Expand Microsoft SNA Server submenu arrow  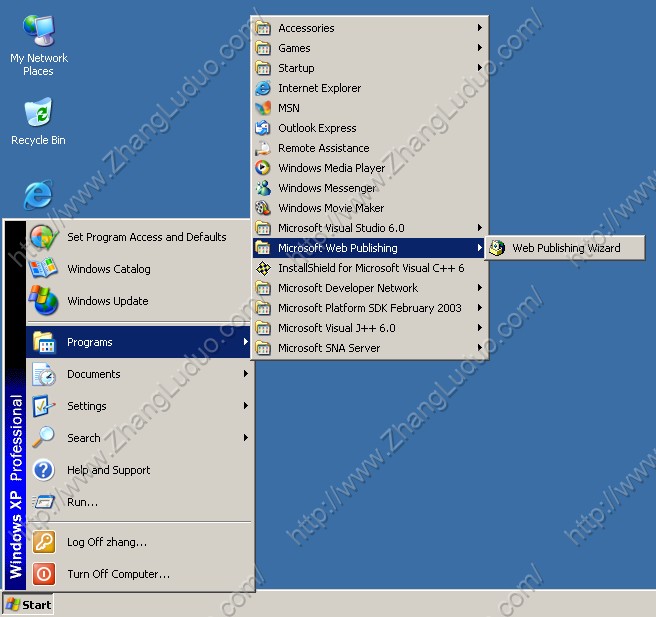tap(480, 348)
